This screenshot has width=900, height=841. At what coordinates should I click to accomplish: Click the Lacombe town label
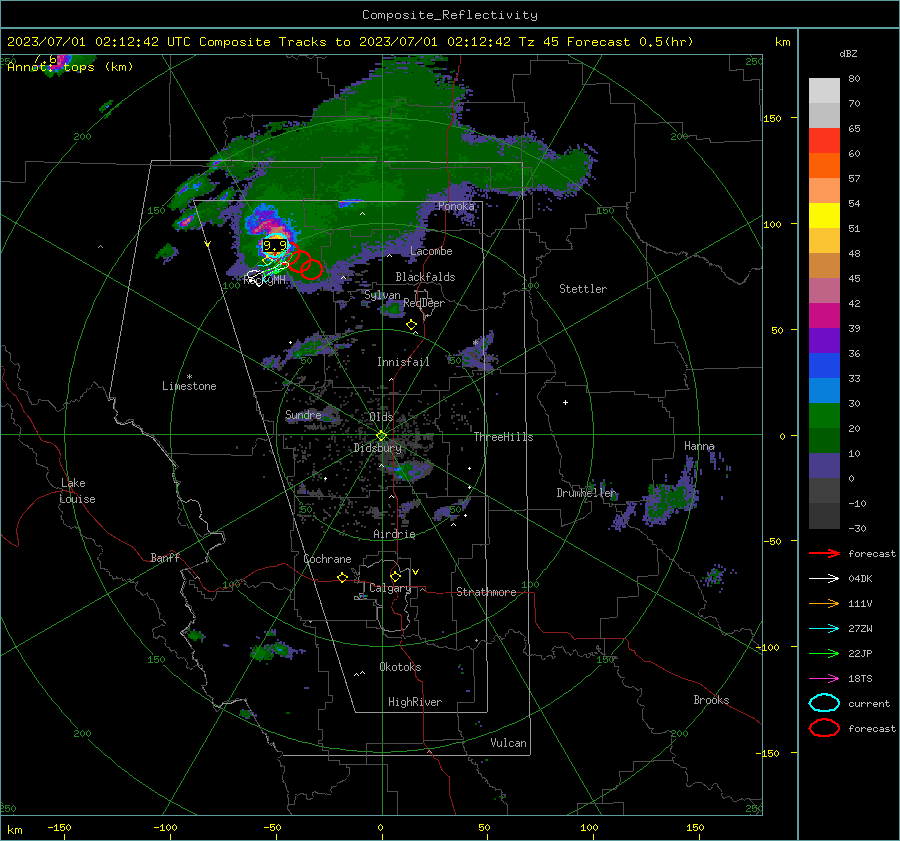431,251
